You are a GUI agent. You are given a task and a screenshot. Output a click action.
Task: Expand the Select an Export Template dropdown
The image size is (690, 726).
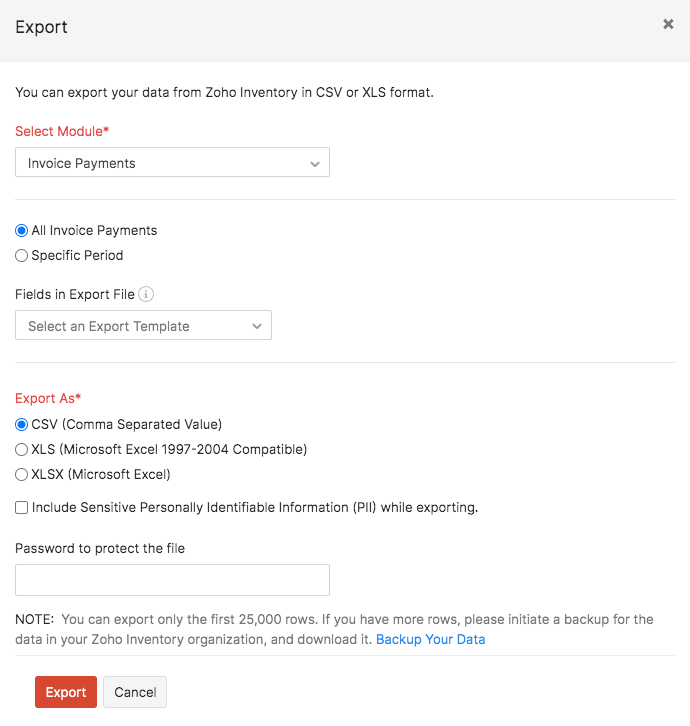coord(143,326)
